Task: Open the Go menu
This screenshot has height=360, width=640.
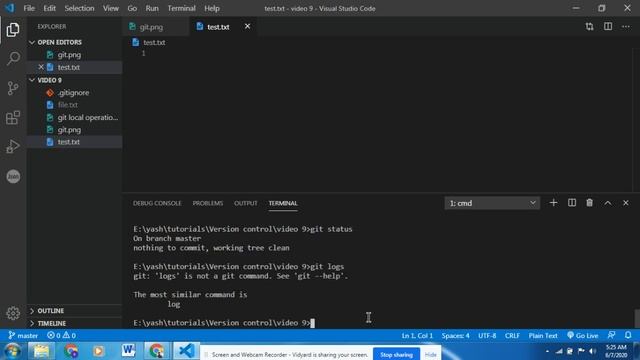Action: click(132, 8)
